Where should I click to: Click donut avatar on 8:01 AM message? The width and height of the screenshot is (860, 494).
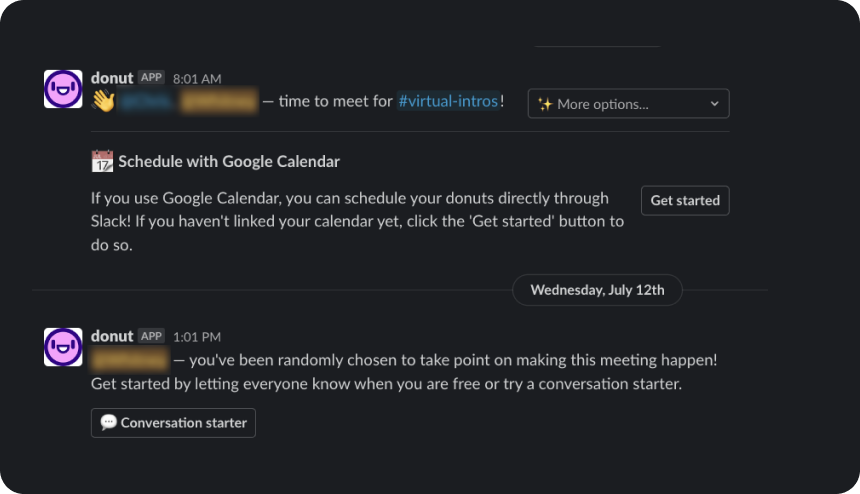coord(63,89)
